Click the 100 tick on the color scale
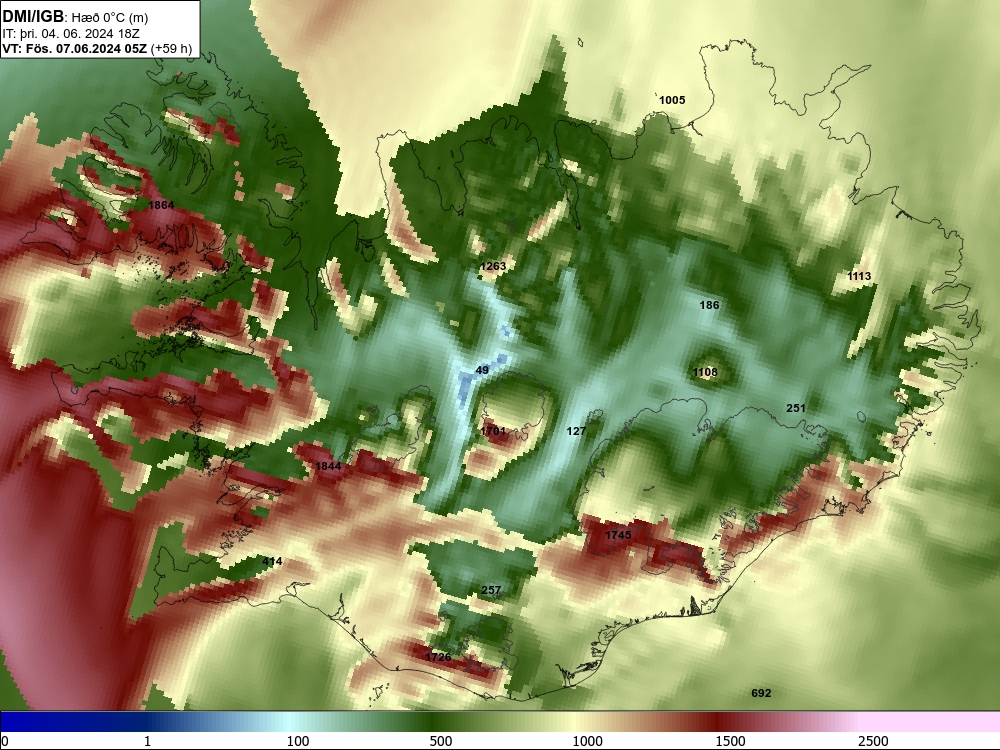1000x750 pixels. point(298,741)
